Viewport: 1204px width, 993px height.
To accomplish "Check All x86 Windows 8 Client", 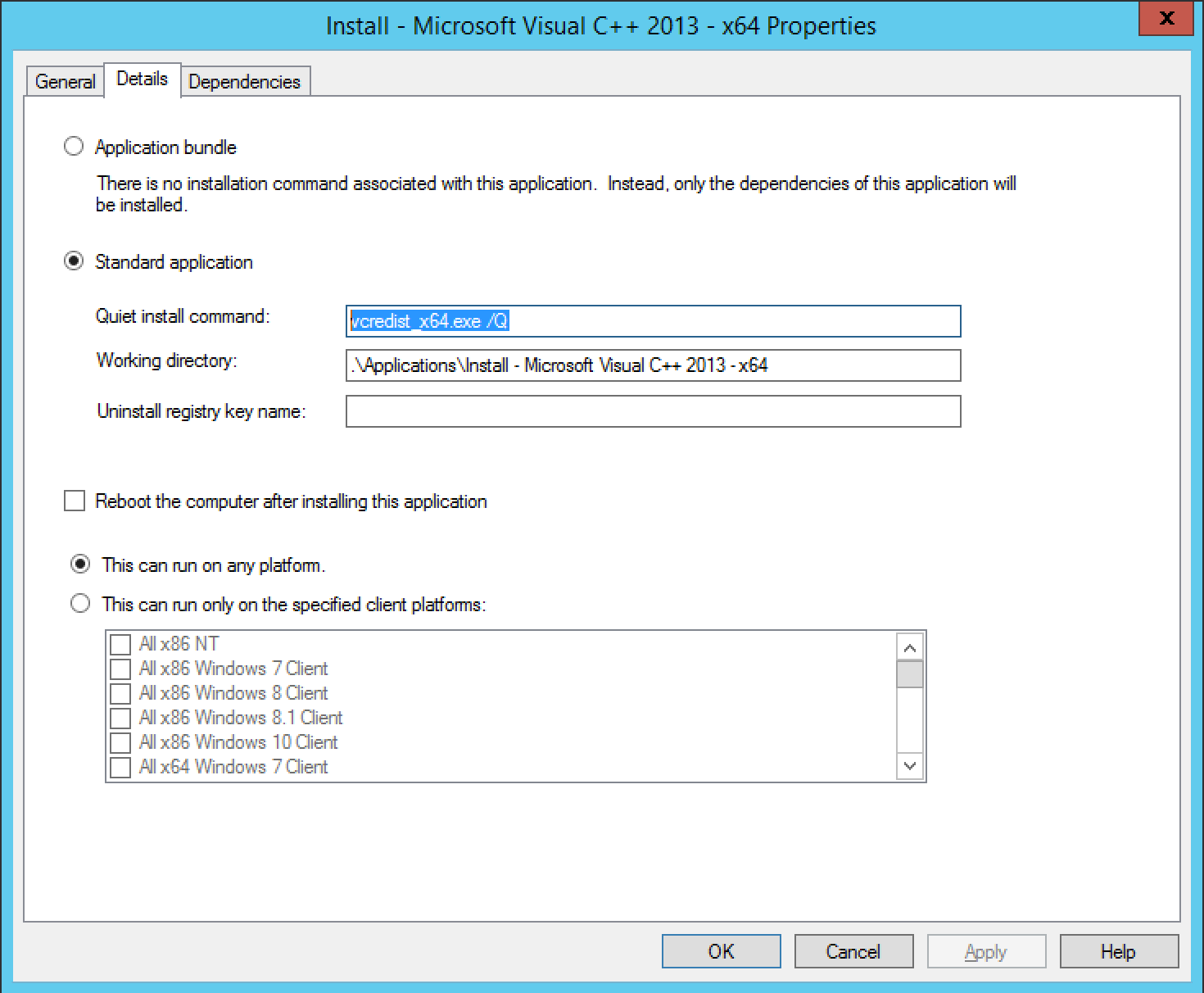I will pyautogui.click(x=120, y=694).
